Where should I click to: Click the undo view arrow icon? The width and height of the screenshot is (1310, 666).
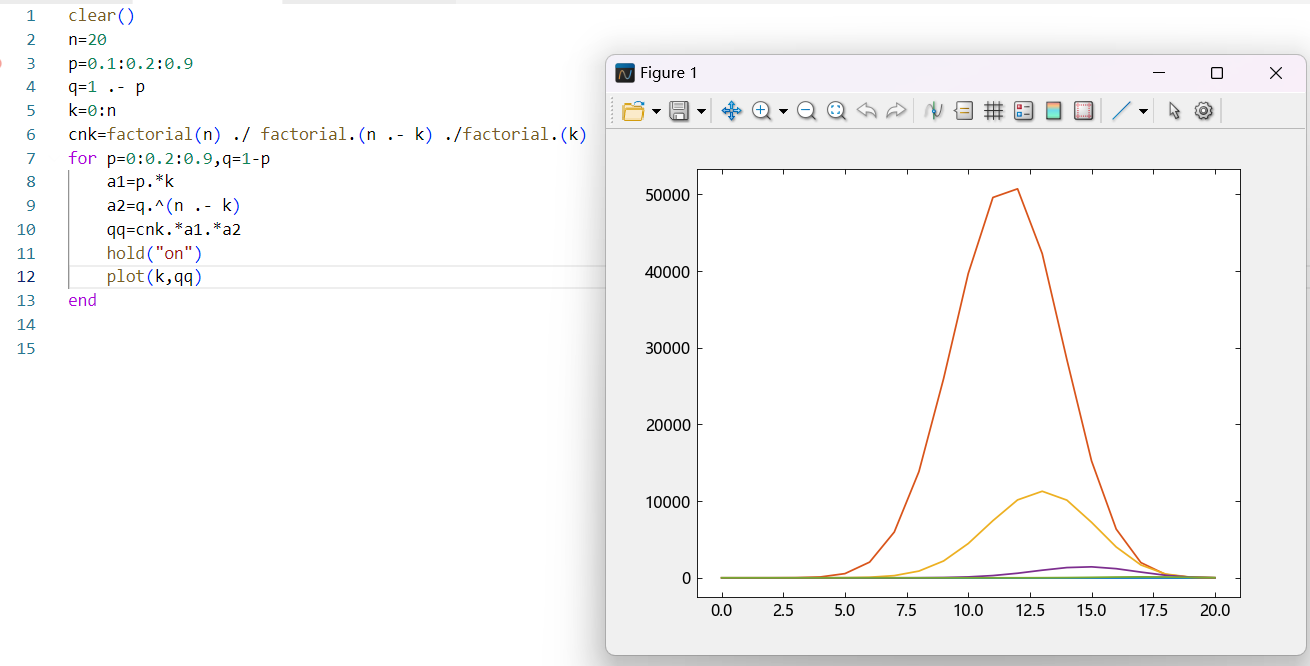click(866, 111)
